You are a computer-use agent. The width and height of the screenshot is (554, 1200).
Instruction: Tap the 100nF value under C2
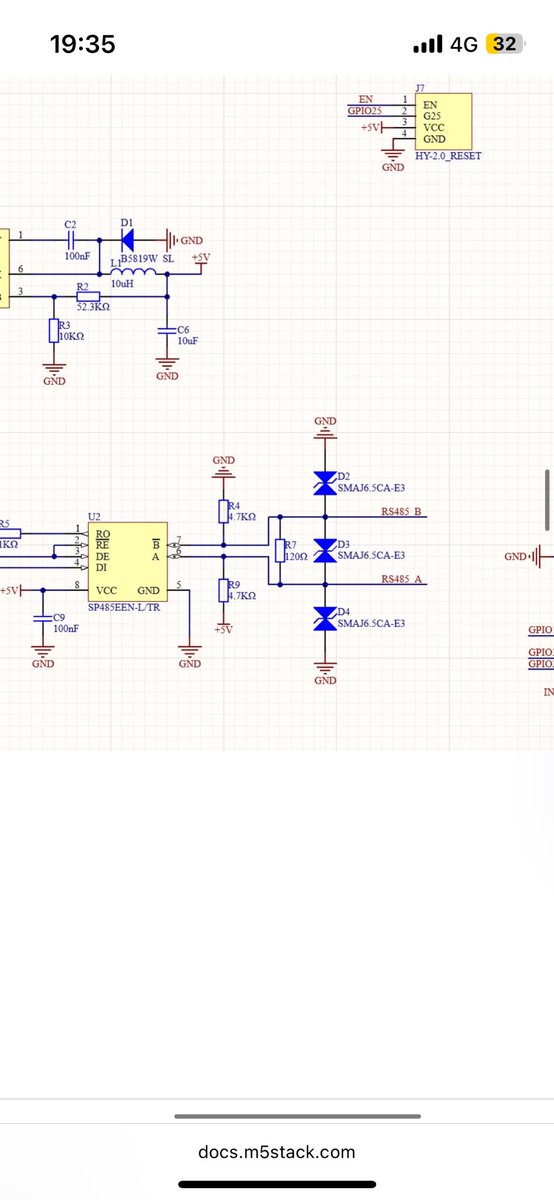tap(75, 257)
